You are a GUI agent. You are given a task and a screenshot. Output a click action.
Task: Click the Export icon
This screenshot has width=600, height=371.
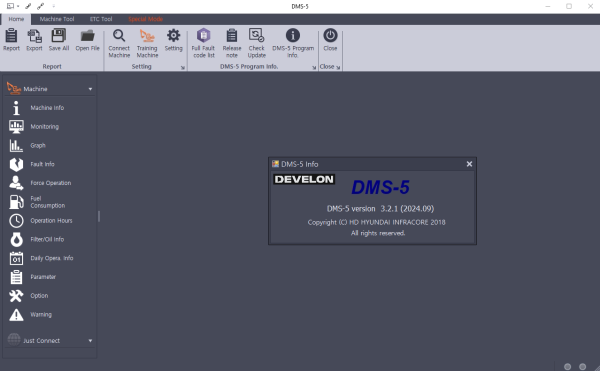(34, 40)
